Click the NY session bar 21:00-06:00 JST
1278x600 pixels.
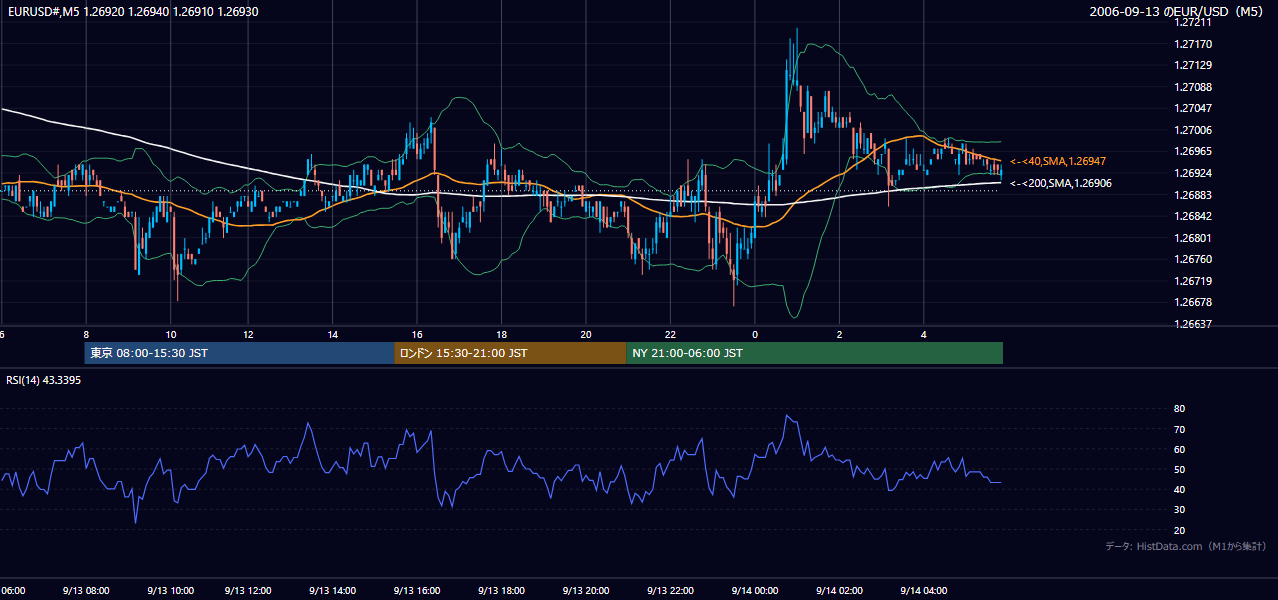814,353
